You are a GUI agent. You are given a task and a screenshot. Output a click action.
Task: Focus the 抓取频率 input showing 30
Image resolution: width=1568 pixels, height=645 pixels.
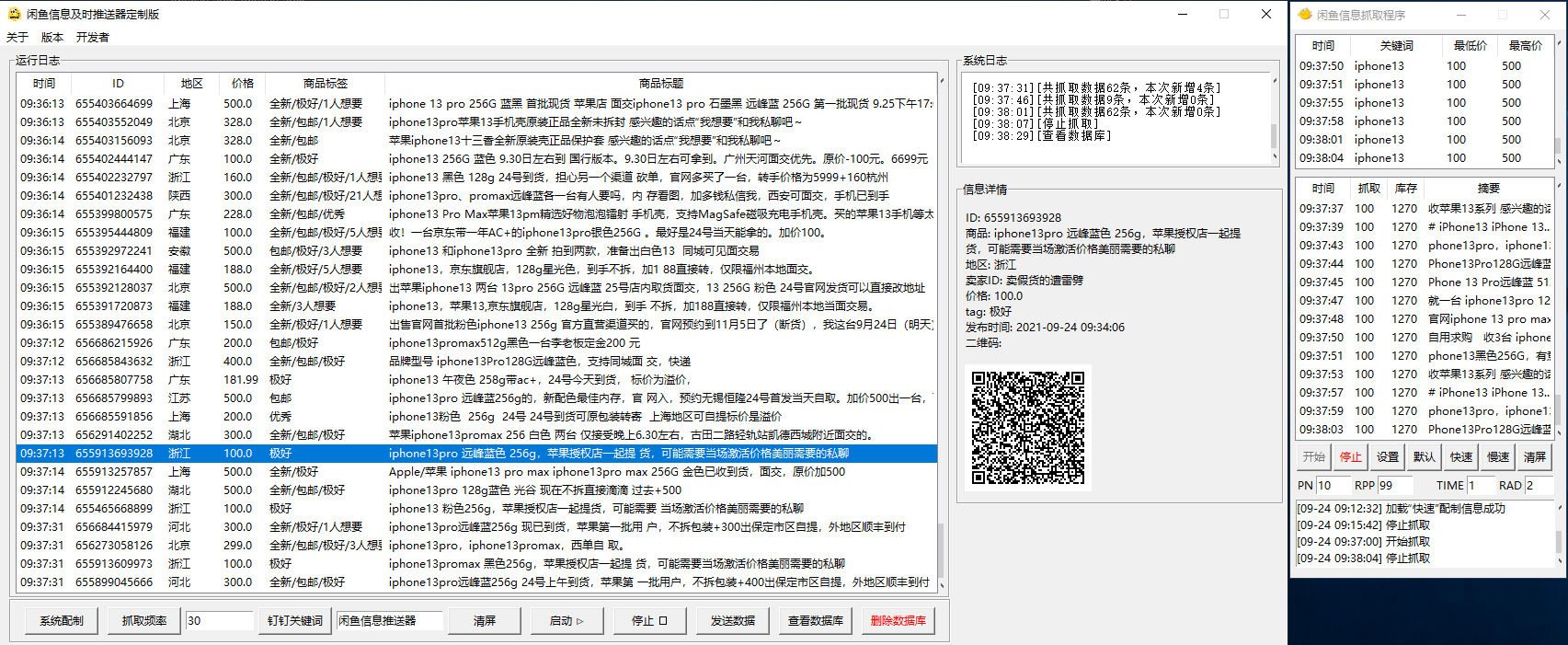pyautogui.click(x=219, y=621)
